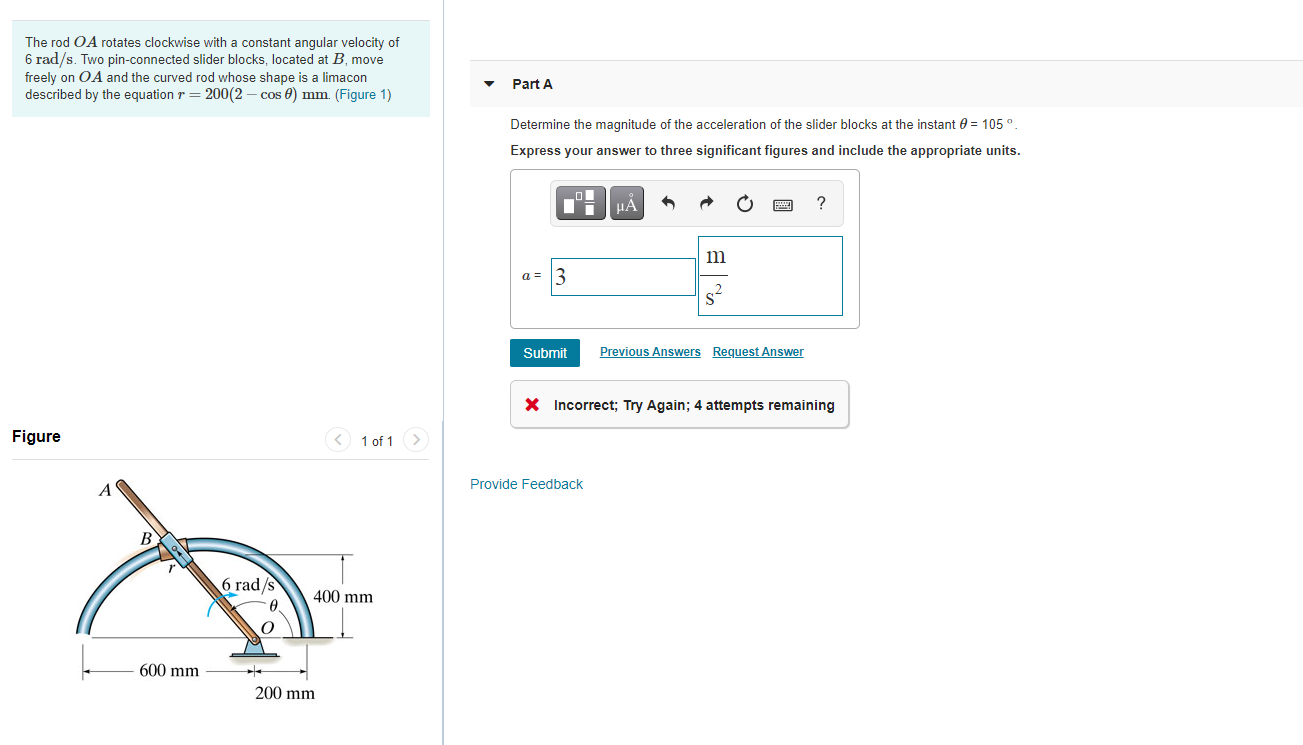Submit your answer
This screenshot has height=745, width=1303.
tap(544, 352)
